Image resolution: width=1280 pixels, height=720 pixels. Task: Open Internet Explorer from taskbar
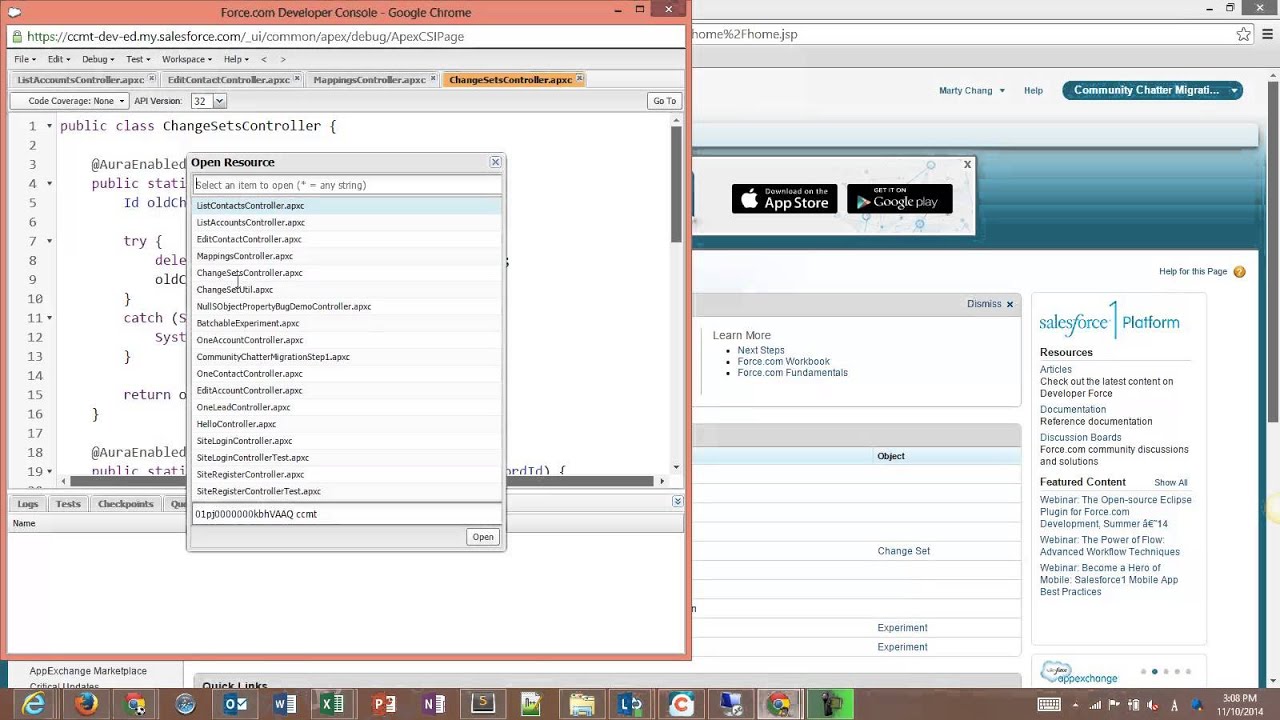pos(34,704)
